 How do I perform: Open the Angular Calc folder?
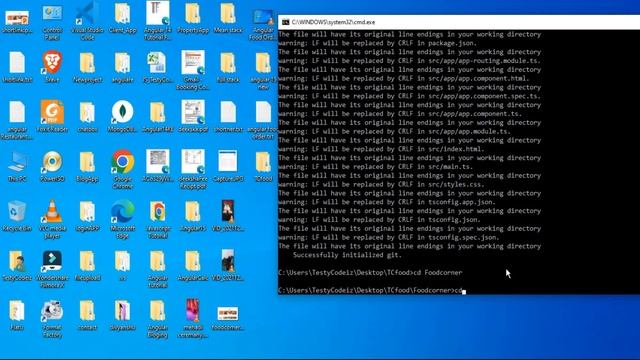tap(193, 265)
